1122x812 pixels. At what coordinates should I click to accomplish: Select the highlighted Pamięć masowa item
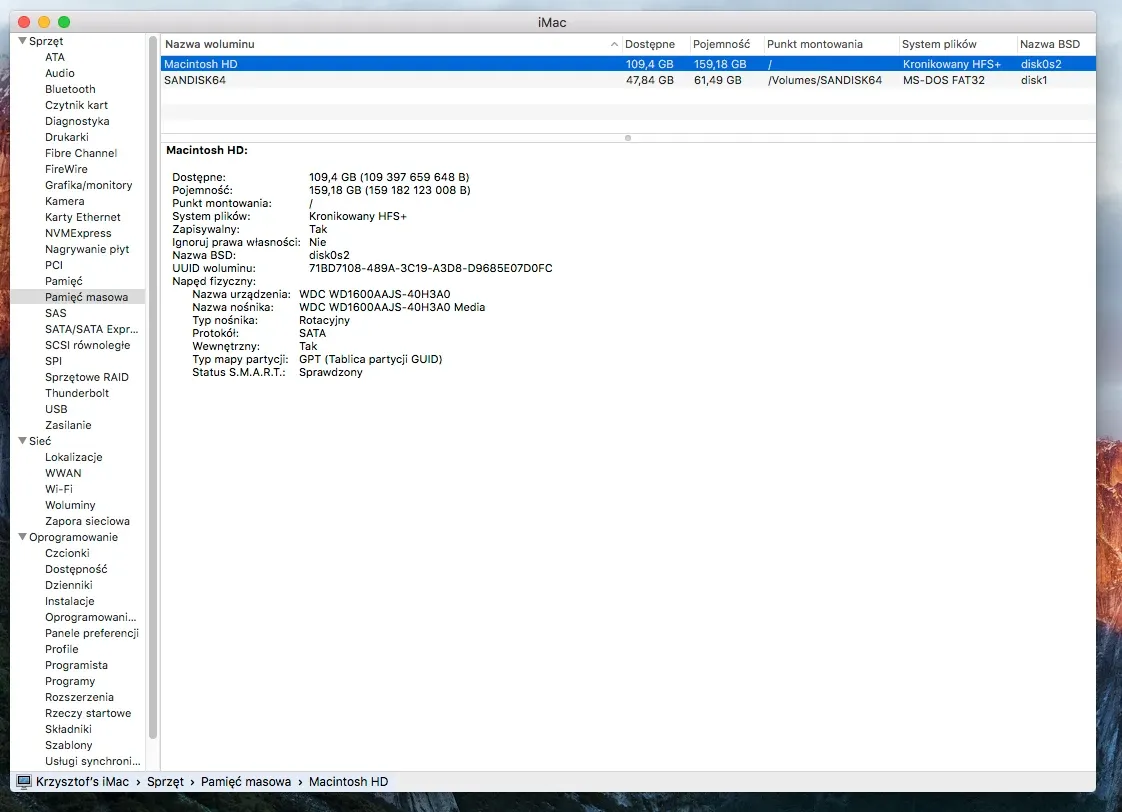click(78, 297)
